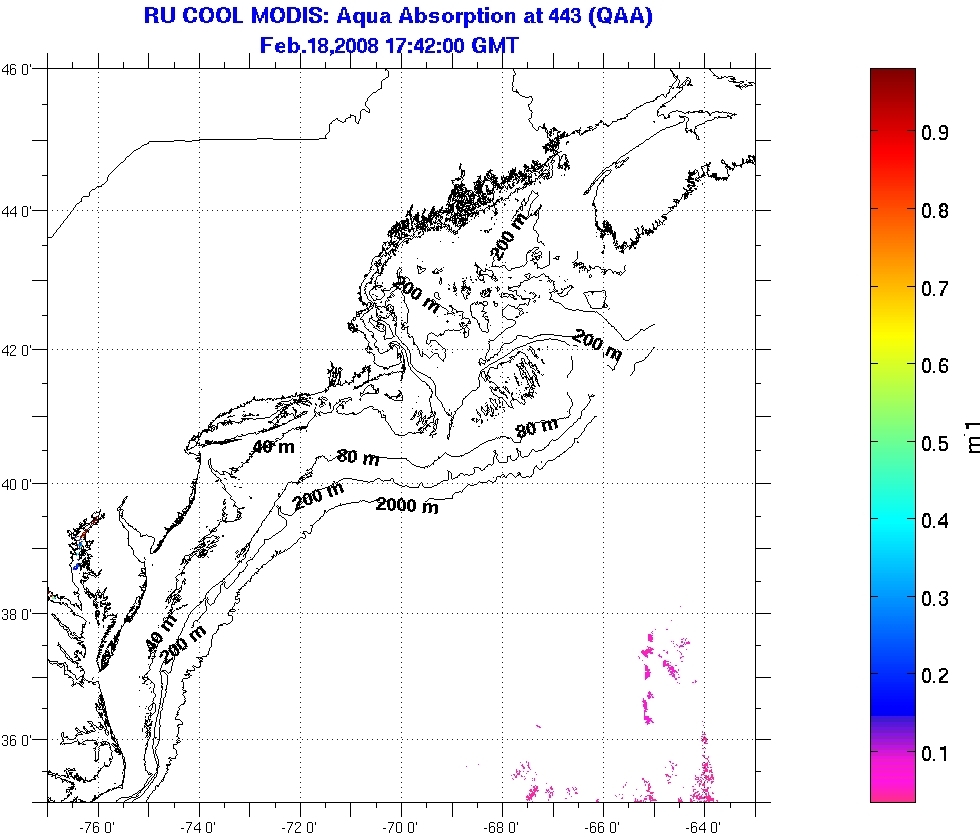Click latitude label '38 0''
The image size is (980, 840).
16,614
